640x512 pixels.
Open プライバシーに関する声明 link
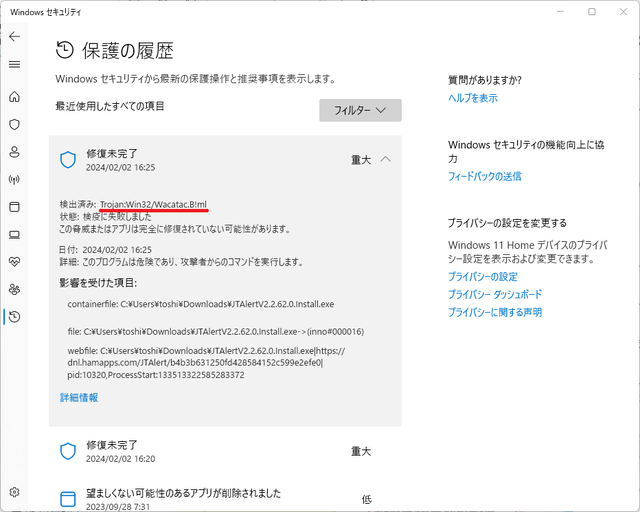[x=495, y=312]
